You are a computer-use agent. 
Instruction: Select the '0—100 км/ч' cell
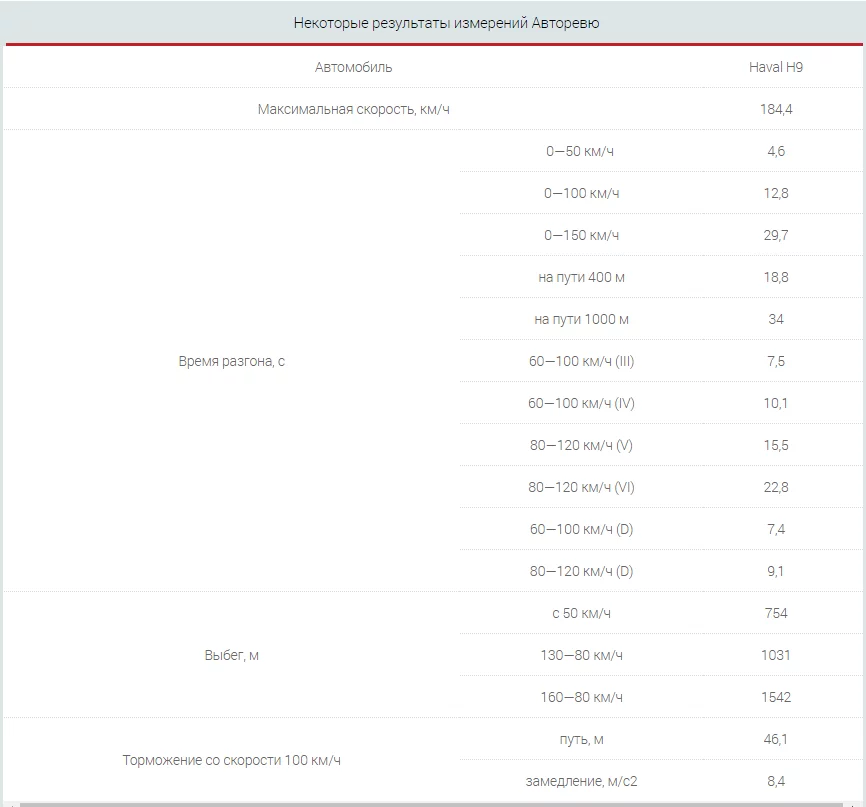581,193
